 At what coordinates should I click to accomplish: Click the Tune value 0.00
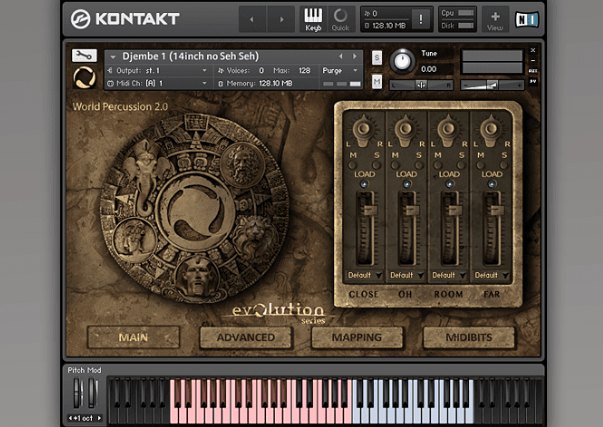428,69
